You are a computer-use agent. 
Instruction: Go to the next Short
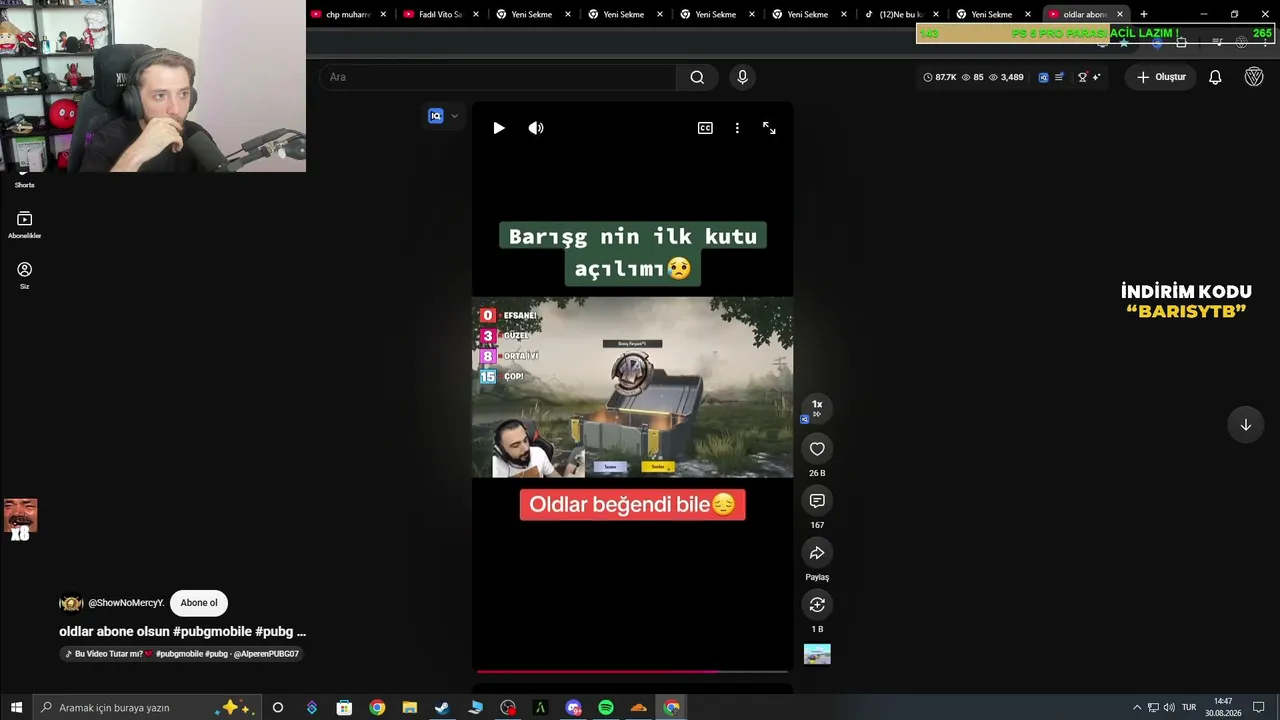[x=1246, y=425]
